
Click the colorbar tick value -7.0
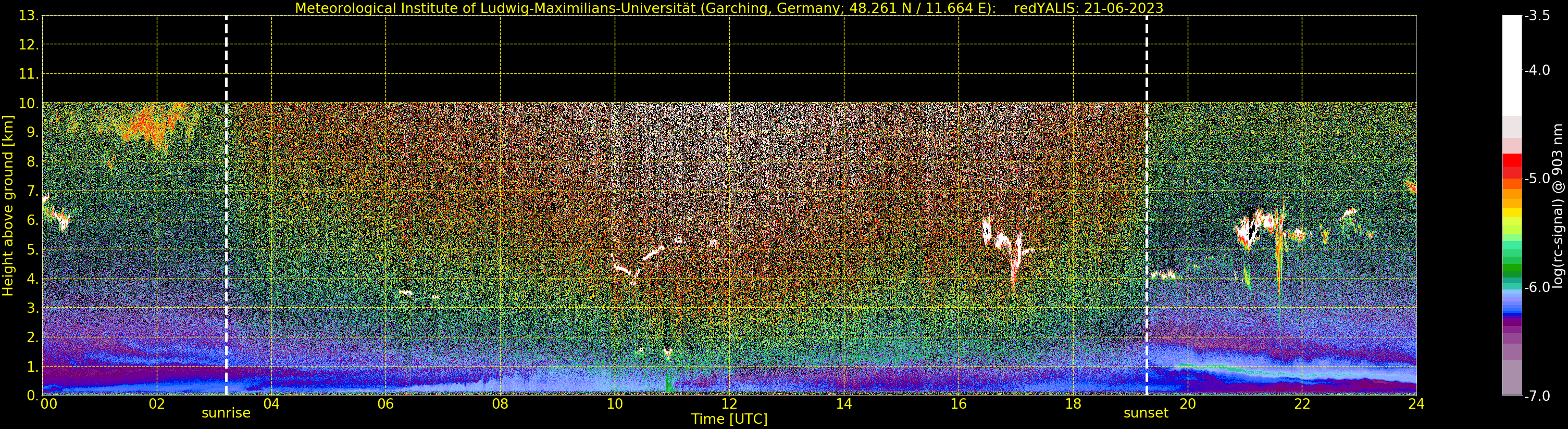(1538, 396)
